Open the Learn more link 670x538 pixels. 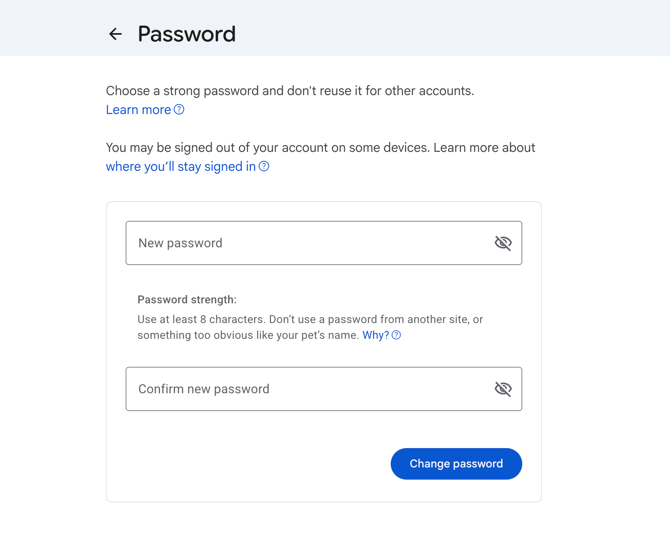(x=138, y=110)
